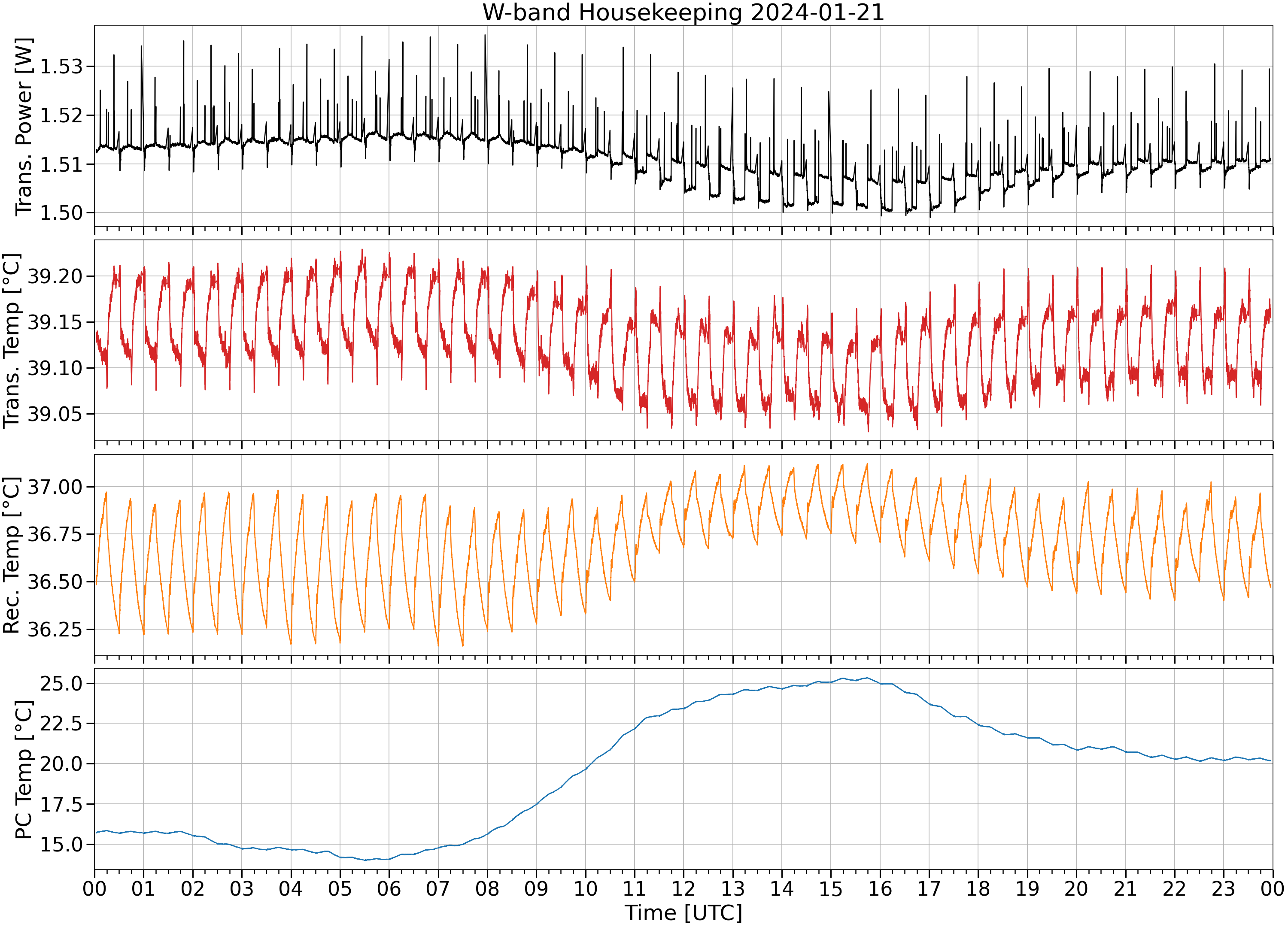Click the 23 hour tick label
The image size is (1288, 927).
(x=1223, y=888)
